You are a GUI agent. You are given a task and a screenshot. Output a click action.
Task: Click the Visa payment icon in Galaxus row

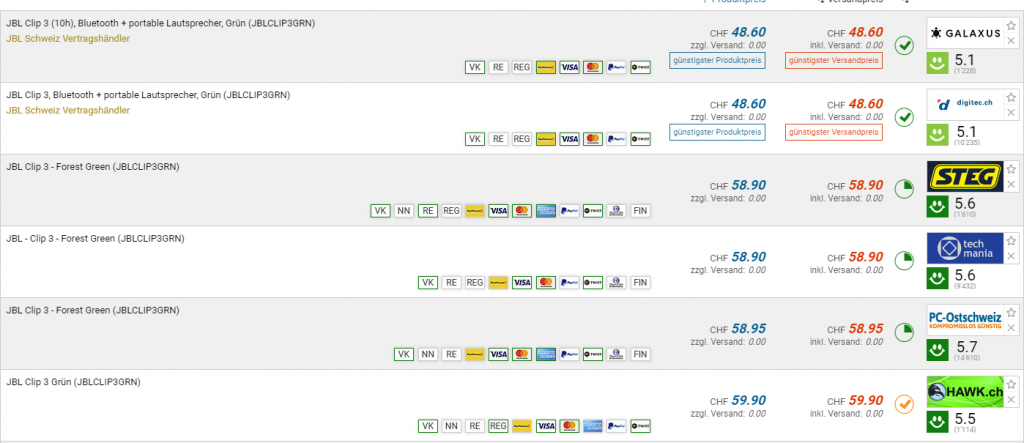[569, 67]
